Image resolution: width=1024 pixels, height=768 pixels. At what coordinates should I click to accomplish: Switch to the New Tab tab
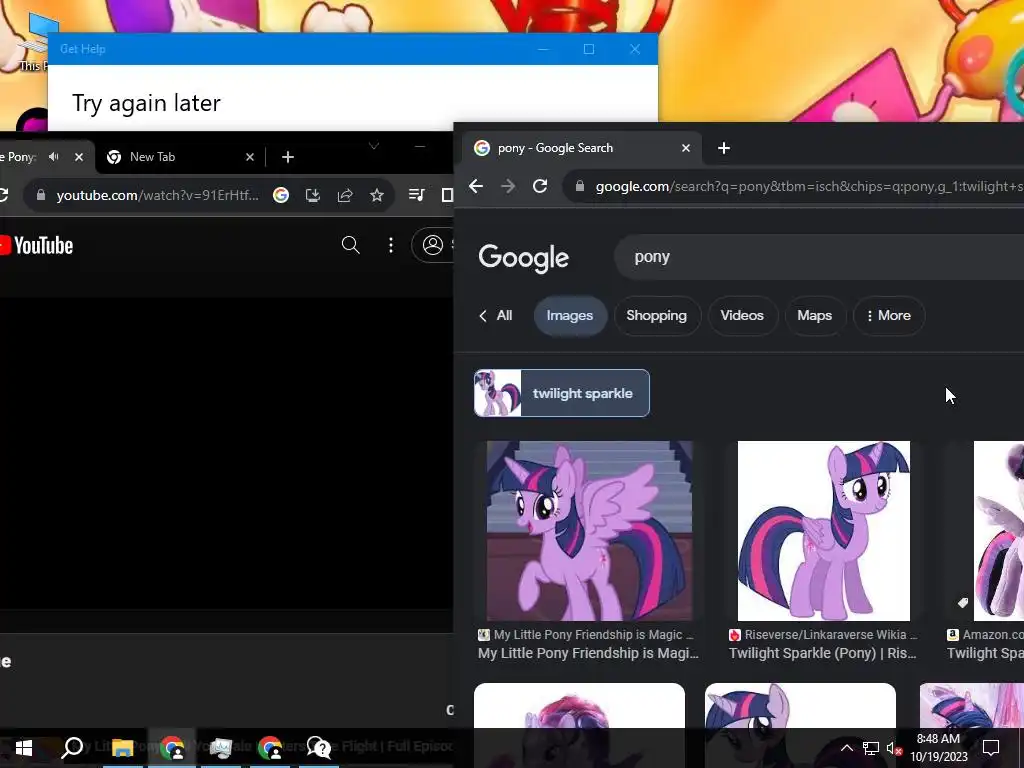178,157
